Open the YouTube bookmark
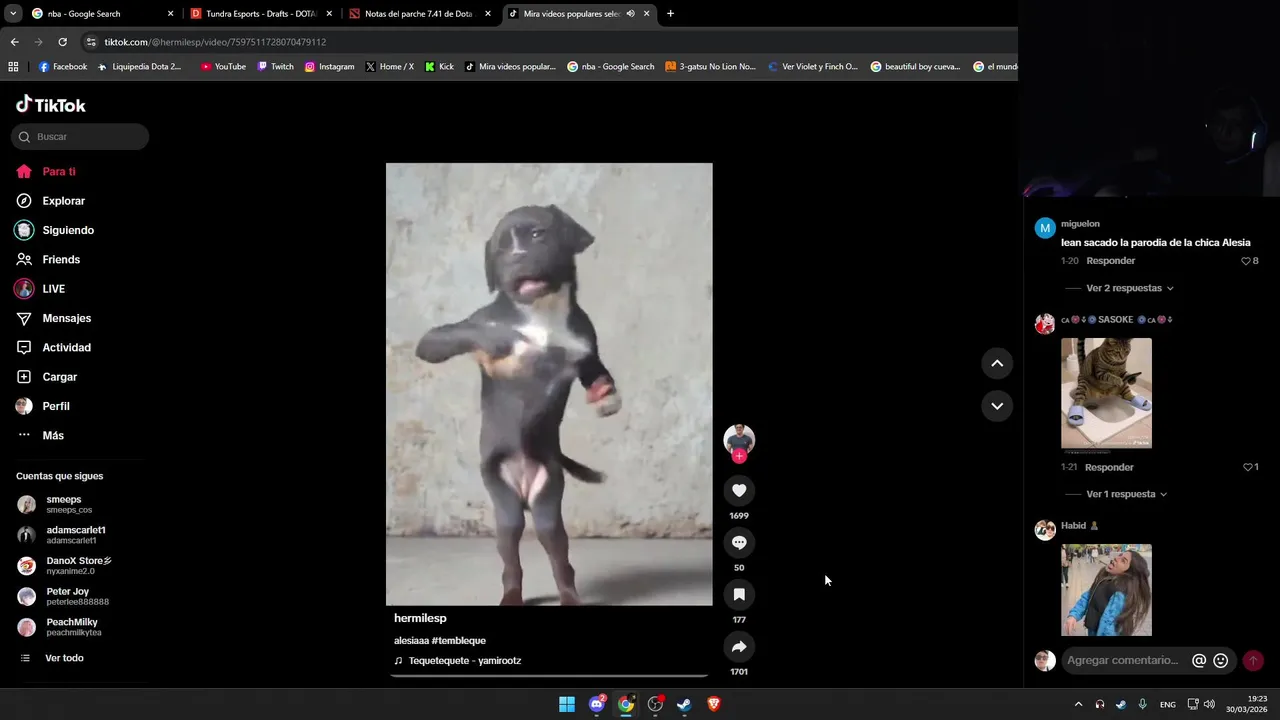The width and height of the screenshot is (1280, 720). 223,67
